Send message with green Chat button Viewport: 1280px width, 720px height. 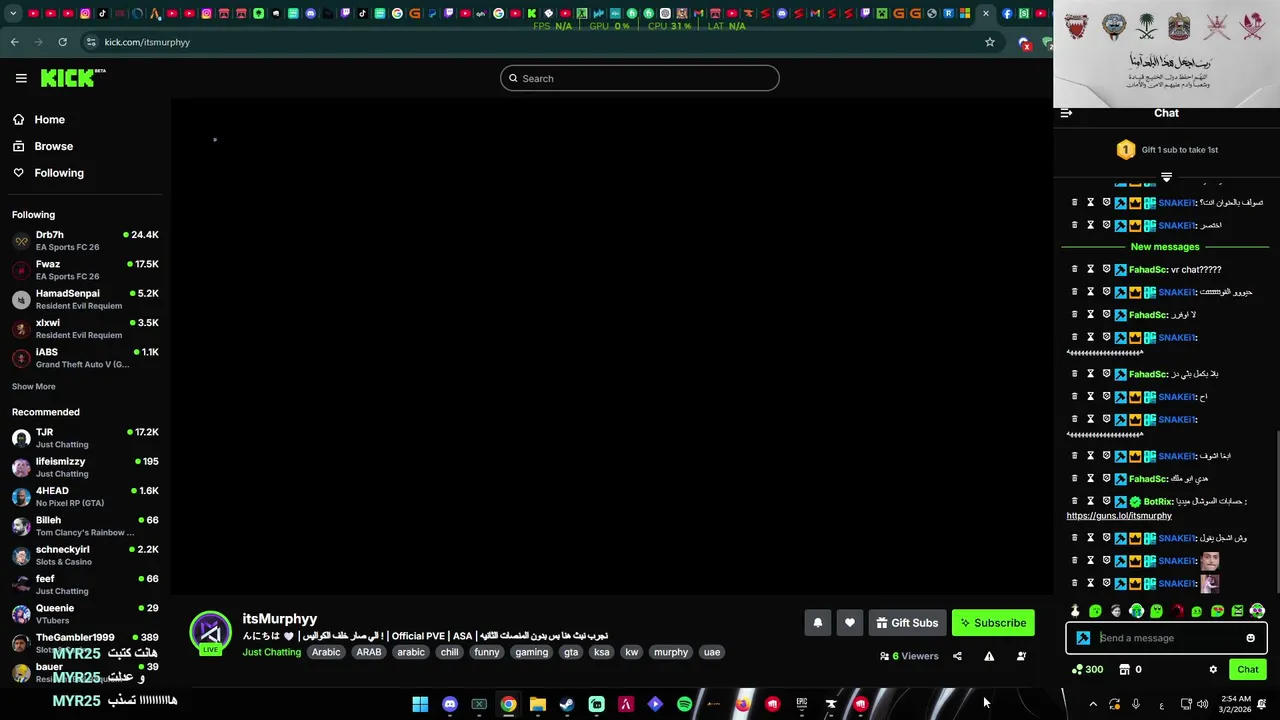point(1247,670)
